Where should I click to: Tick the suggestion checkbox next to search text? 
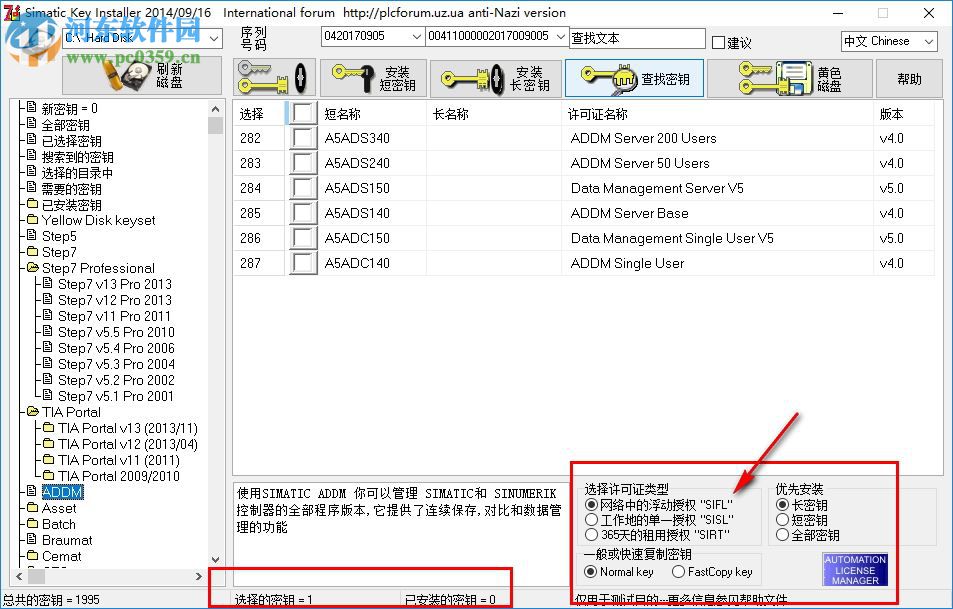[x=718, y=43]
